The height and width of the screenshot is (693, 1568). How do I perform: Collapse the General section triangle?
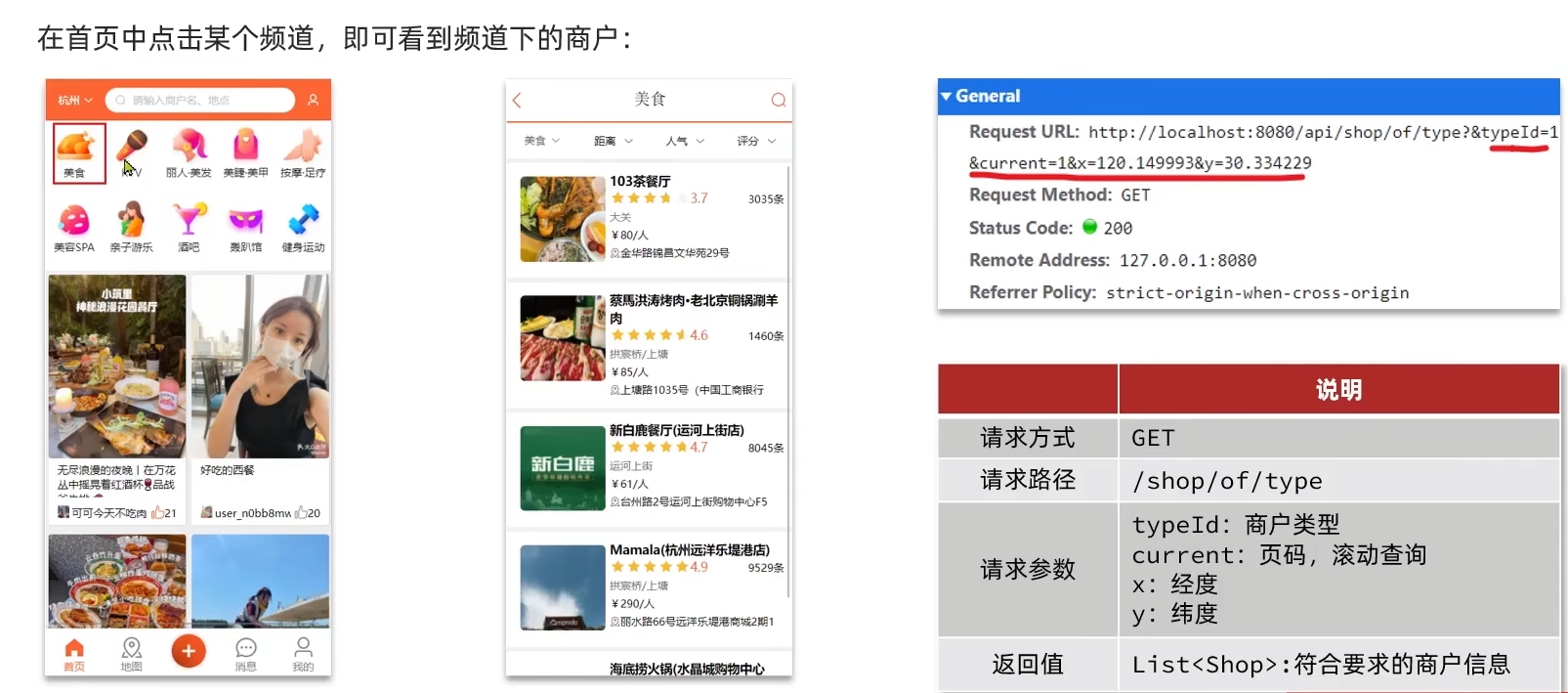point(946,96)
